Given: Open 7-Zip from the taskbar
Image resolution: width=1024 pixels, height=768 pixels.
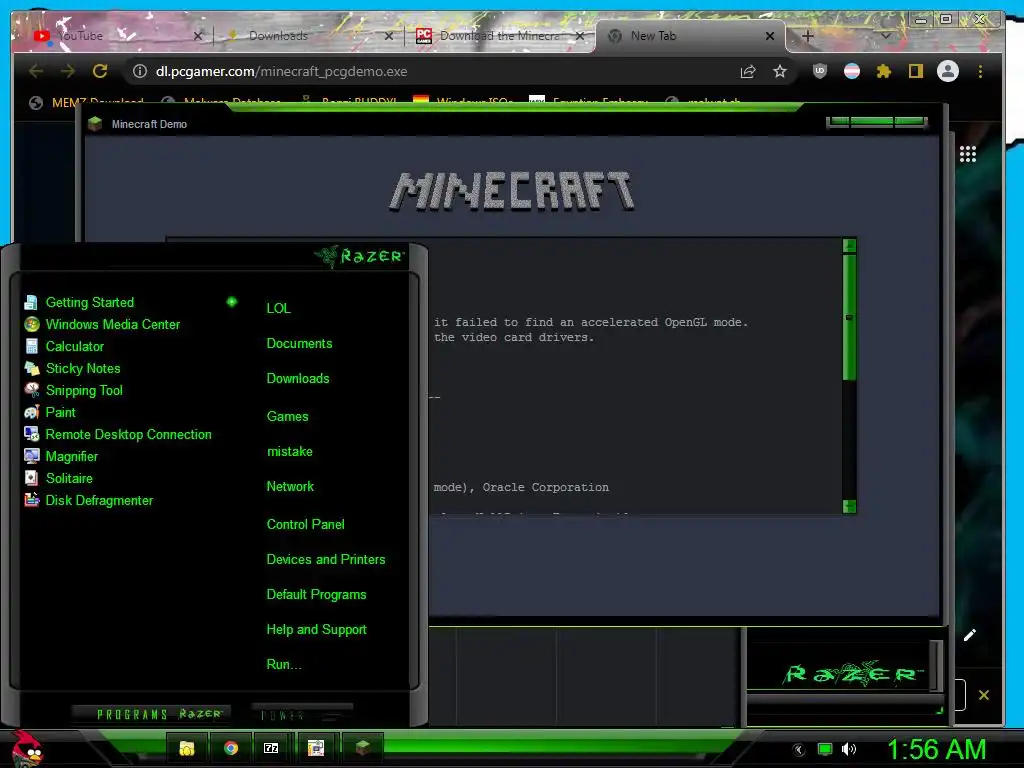Looking at the screenshot, I should pyautogui.click(x=271, y=748).
